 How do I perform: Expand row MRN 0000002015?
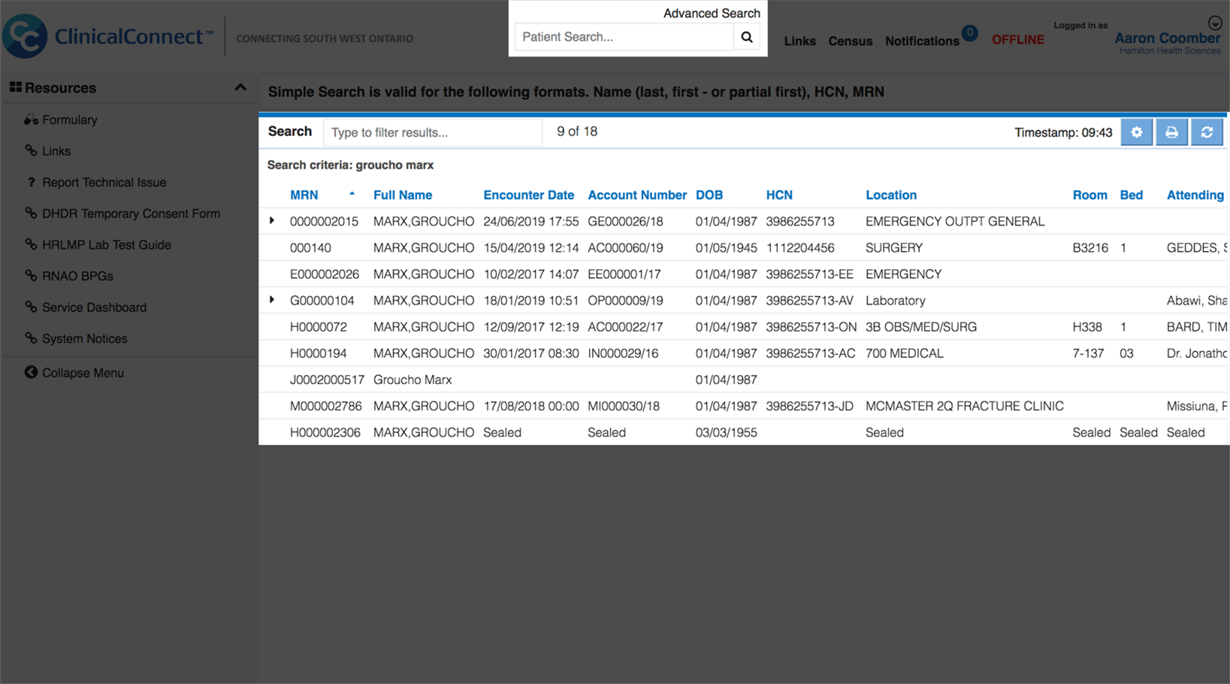coord(272,221)
